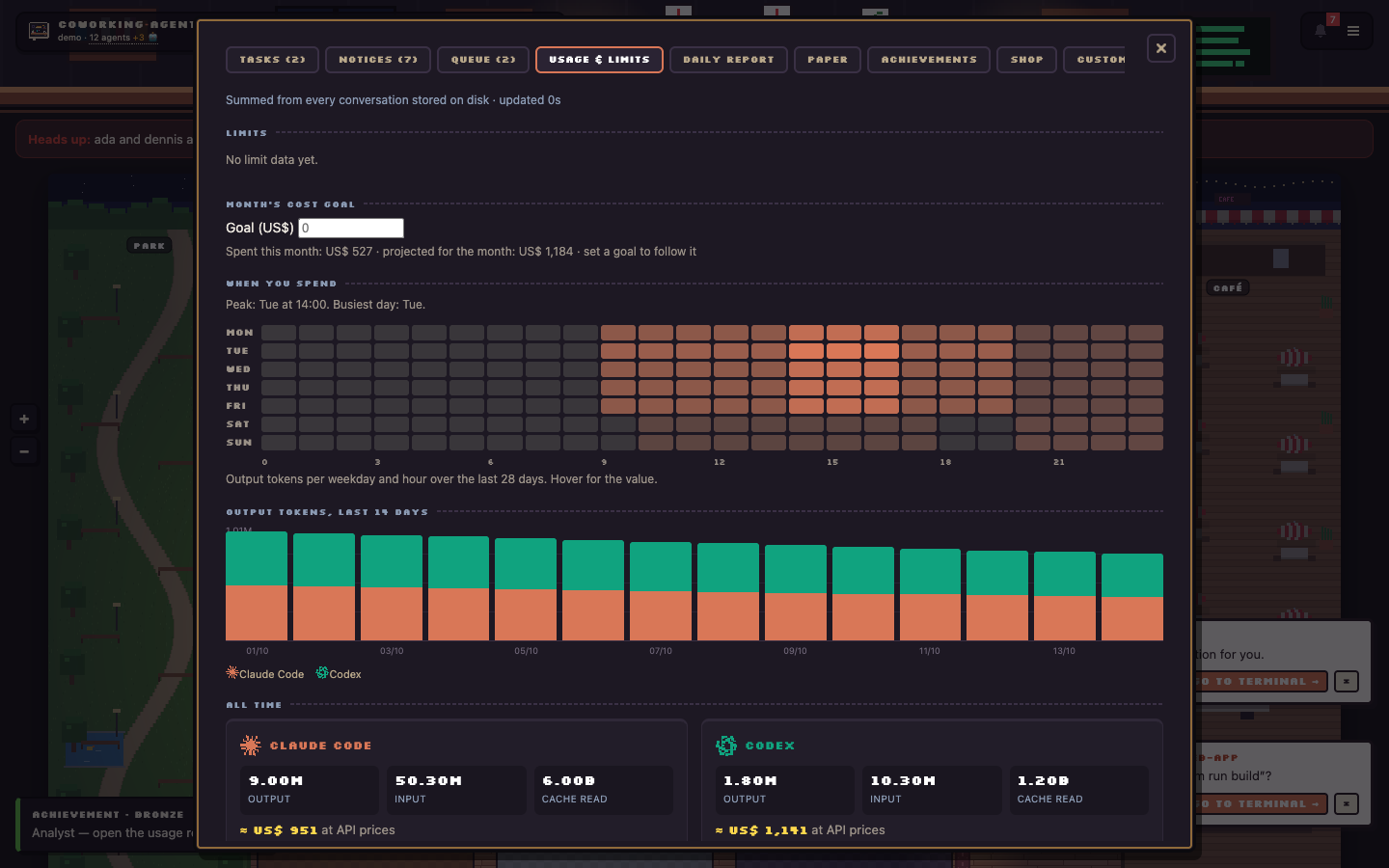Dismiss the 'run build' notification card
1389x868 pixels.
[x=1347, y=803]
